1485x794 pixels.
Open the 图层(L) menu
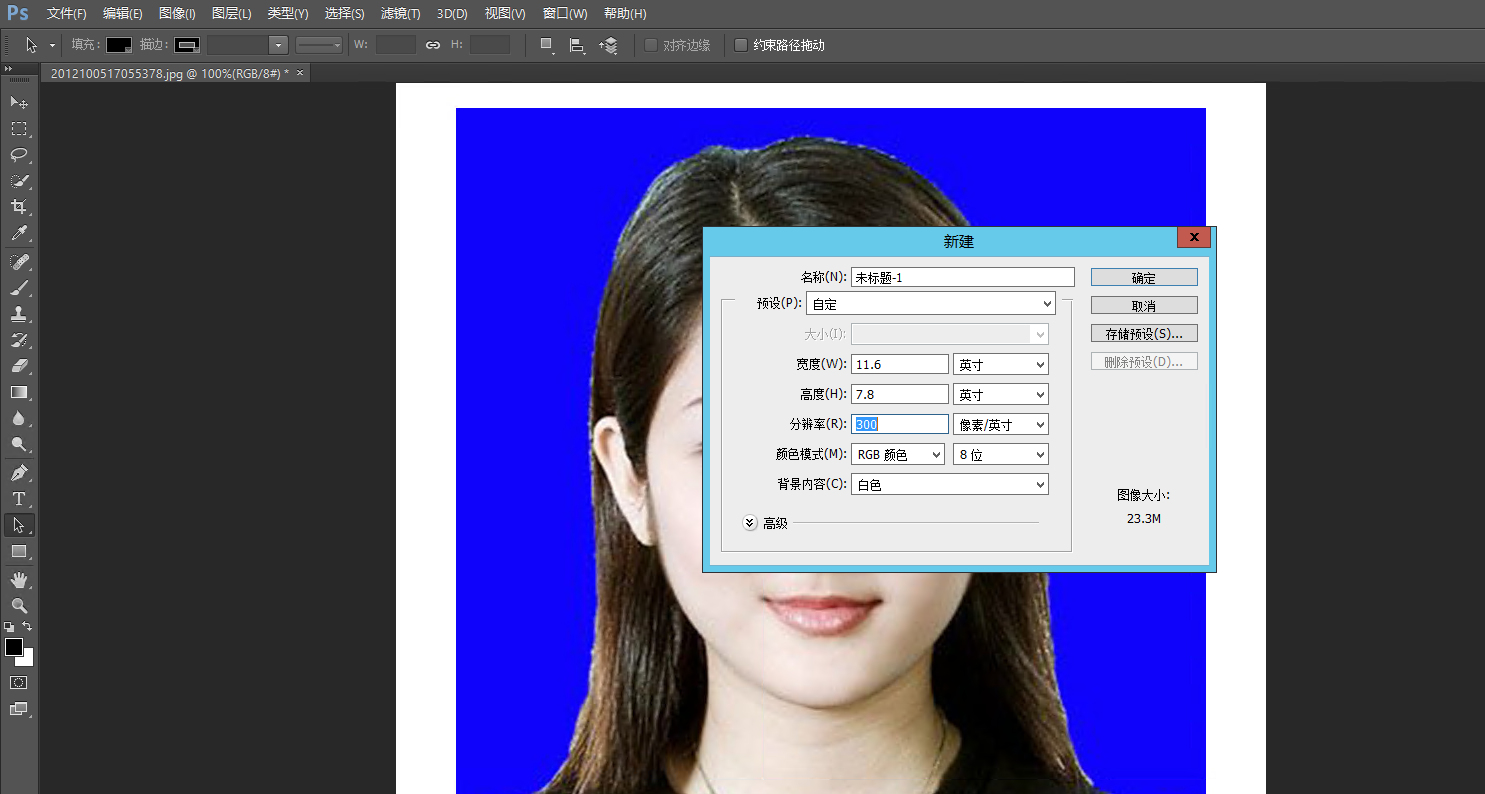(232, 14)
